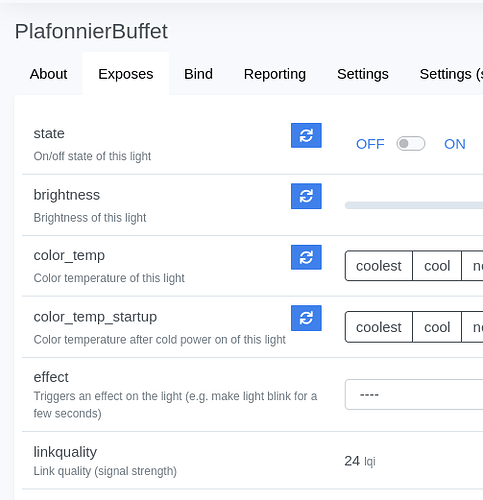Image resolution: width=483 pixels, height=500 pixels.
Task: Click the brightness slider track
Action: pos(414,205)
